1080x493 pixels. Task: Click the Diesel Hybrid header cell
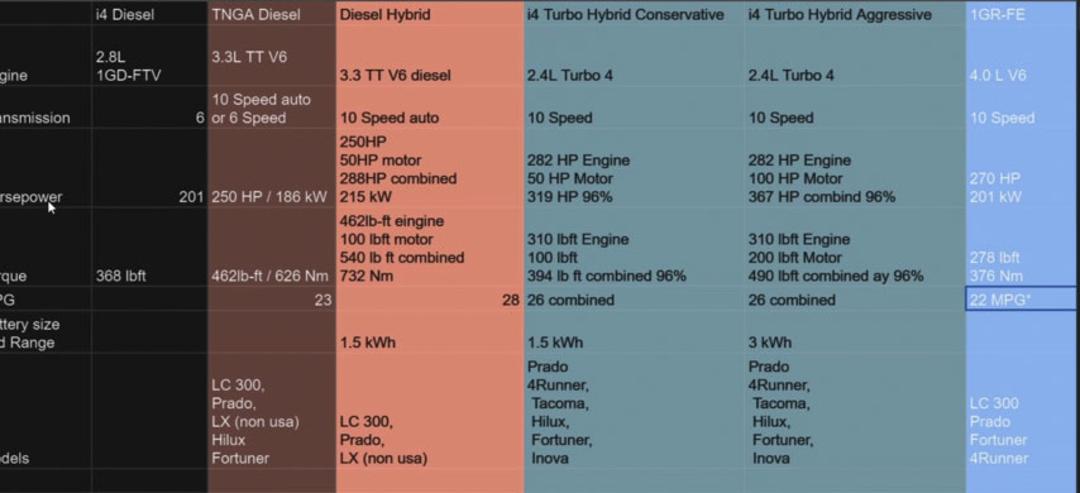click(x=430, y=14)
